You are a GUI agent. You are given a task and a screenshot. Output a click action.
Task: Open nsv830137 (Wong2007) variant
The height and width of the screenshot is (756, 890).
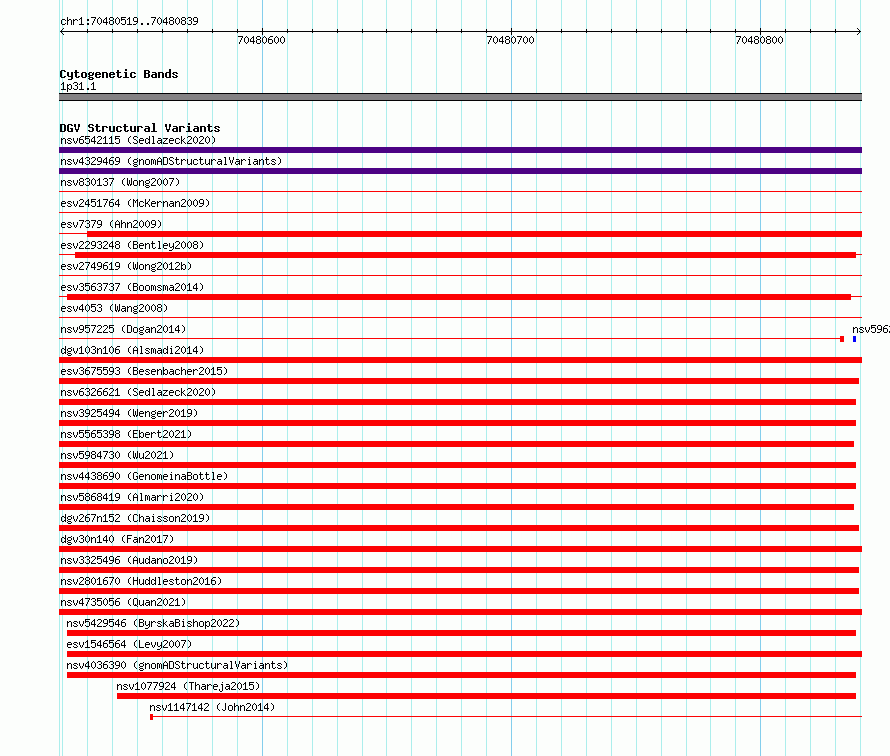120,182
